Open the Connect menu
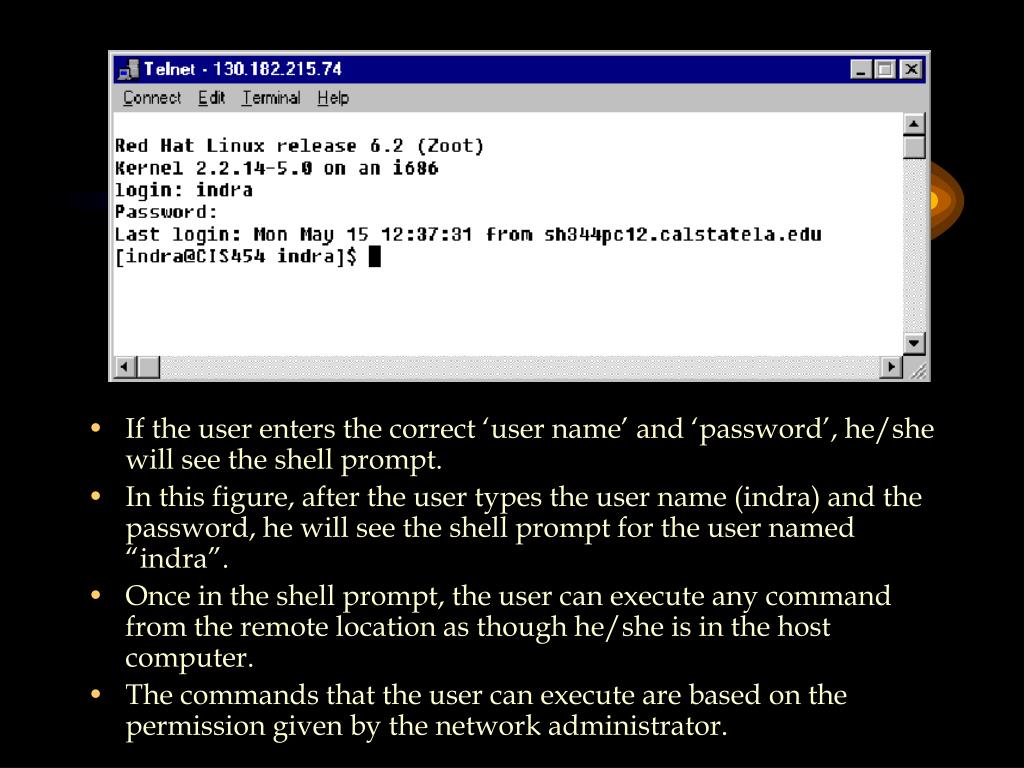 (152, 98)
